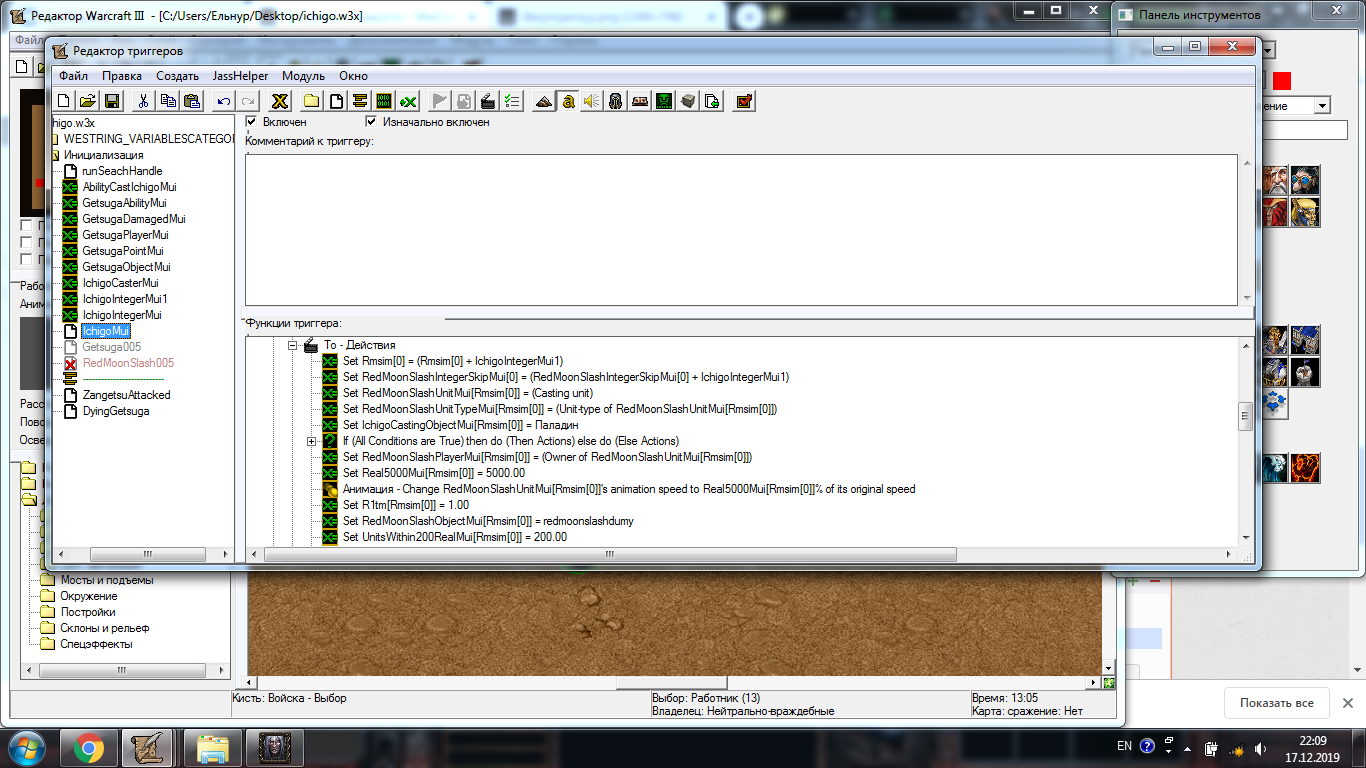
Task: Open the file explorer taskbar icon
Action: (212, 747)
